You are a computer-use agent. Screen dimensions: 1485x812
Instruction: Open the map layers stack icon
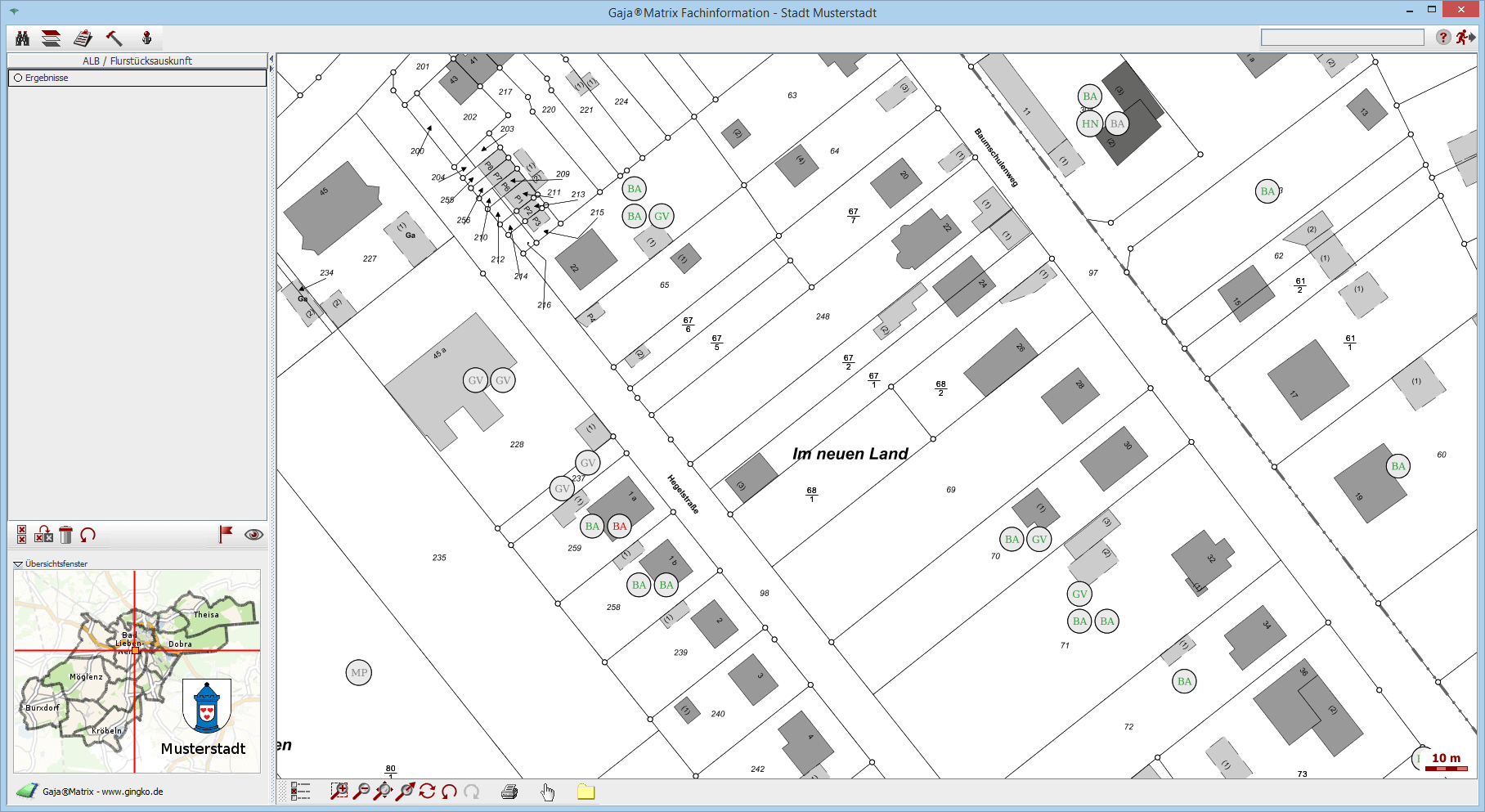click(x=52, y=38)
